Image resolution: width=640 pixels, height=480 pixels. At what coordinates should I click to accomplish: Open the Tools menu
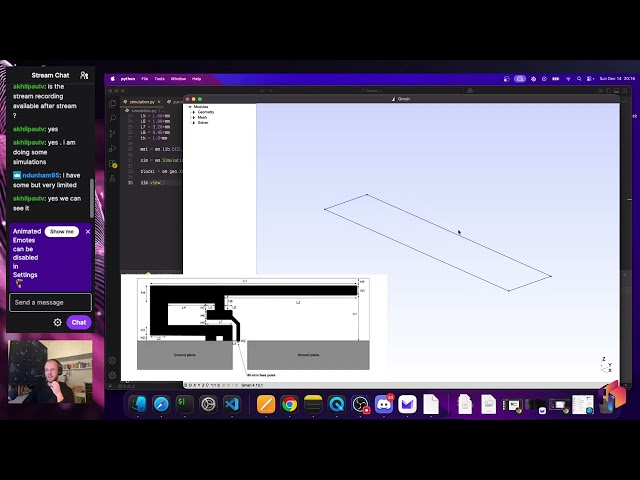pyautogui.click(x=160, y=79)
